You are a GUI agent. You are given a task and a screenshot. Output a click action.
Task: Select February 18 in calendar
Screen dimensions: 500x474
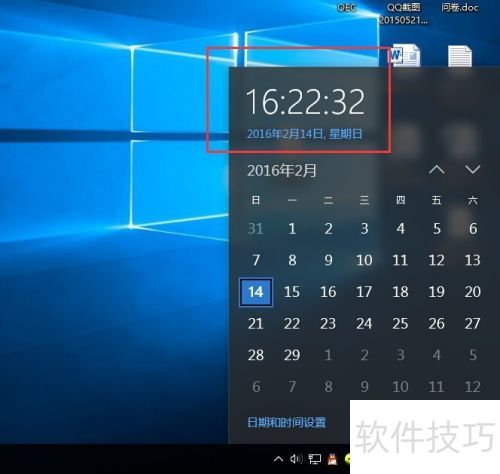coord(400,292)
